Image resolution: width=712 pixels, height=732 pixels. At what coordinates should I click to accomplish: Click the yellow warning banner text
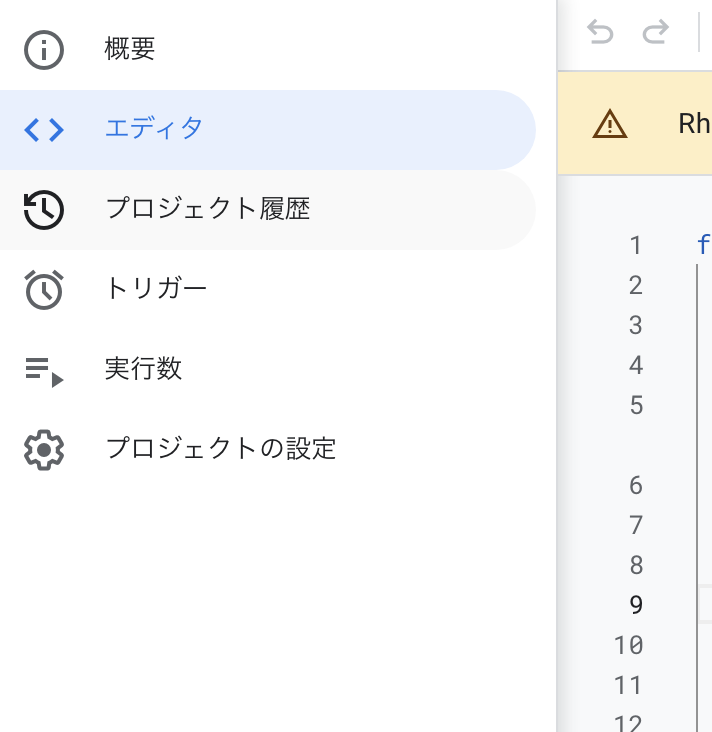(x=694, y=124)
